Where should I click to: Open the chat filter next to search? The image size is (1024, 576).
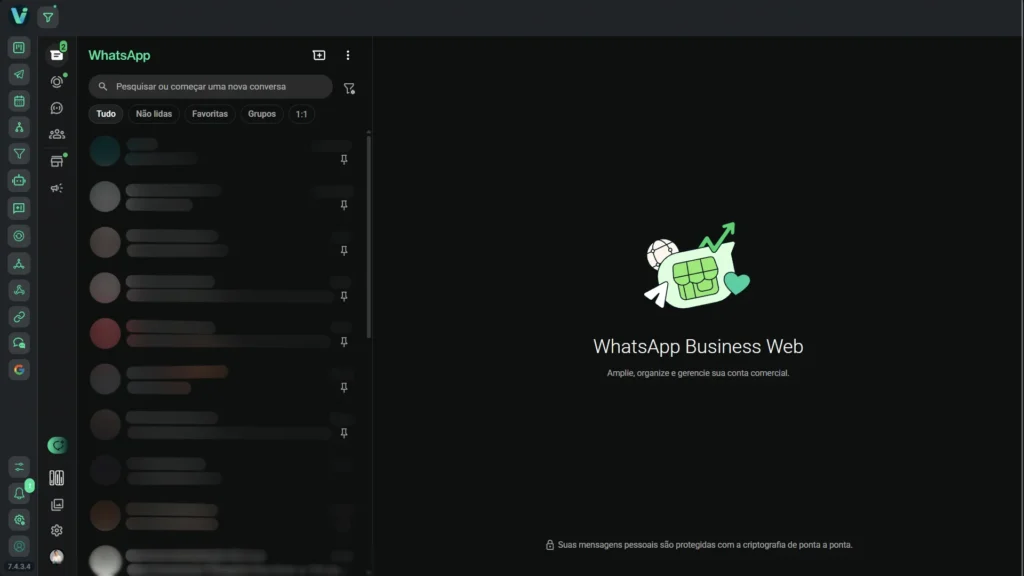click(349, 88)
